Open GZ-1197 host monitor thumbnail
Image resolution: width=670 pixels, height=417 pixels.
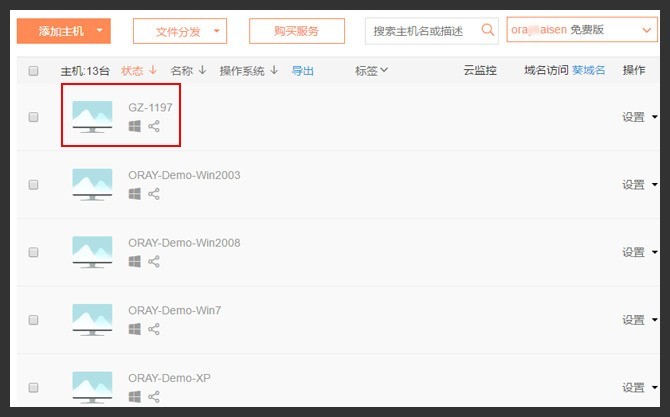[x=92, y=117]
